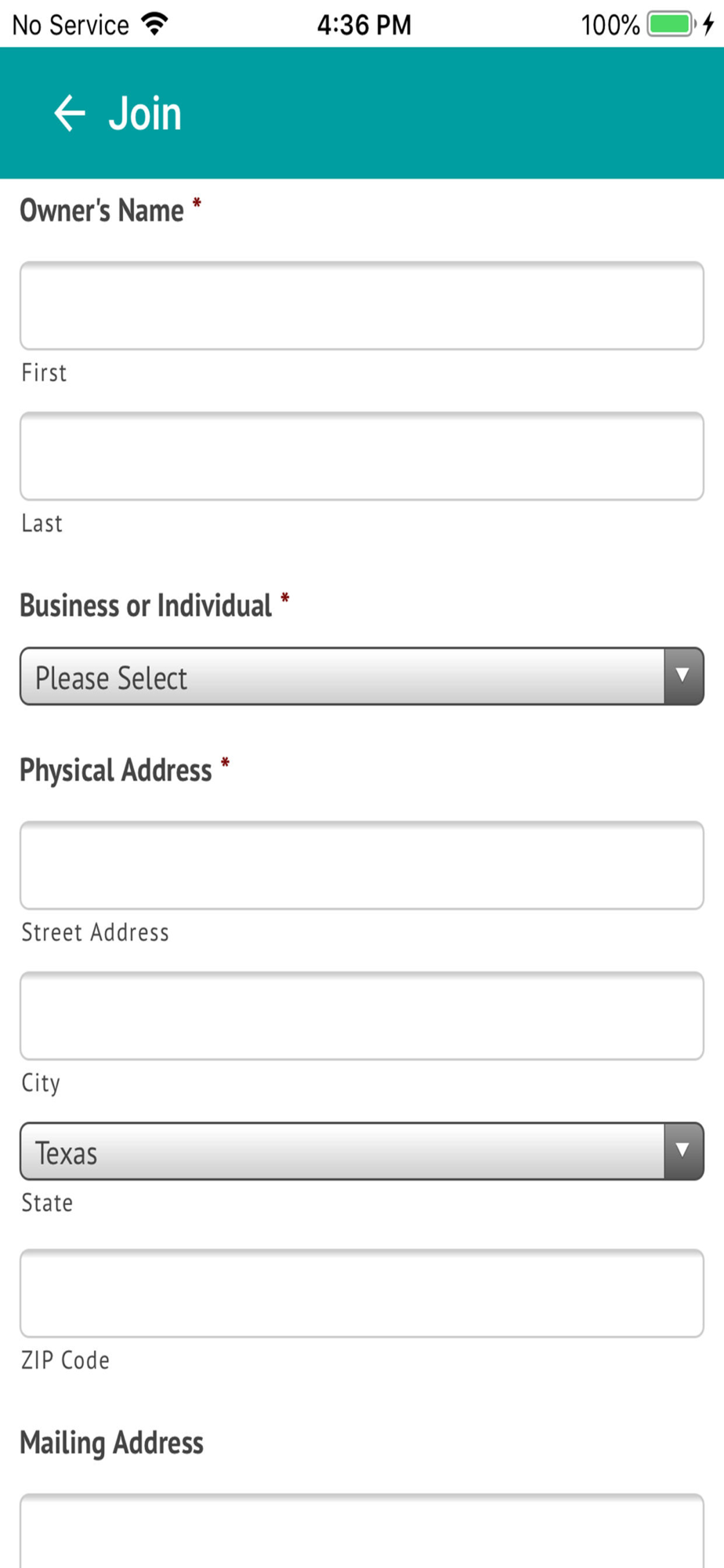
Task: Click the State dropdown arrow
Action: 682,1151
